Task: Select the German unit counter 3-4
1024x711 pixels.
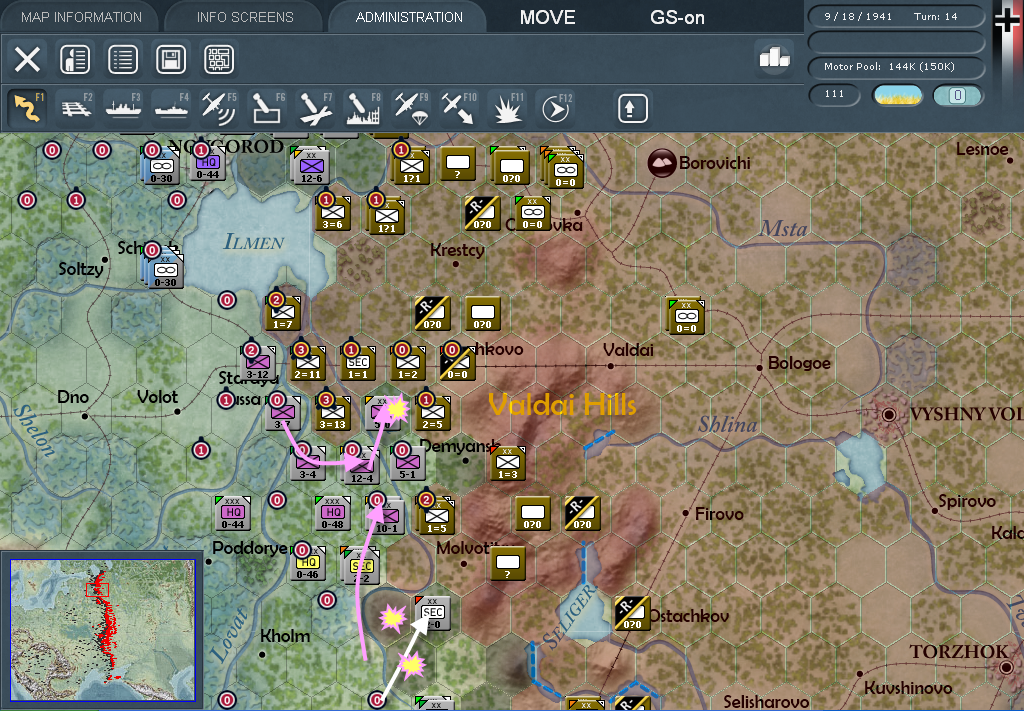Action: pyautogui.click(x=308, y=463)
